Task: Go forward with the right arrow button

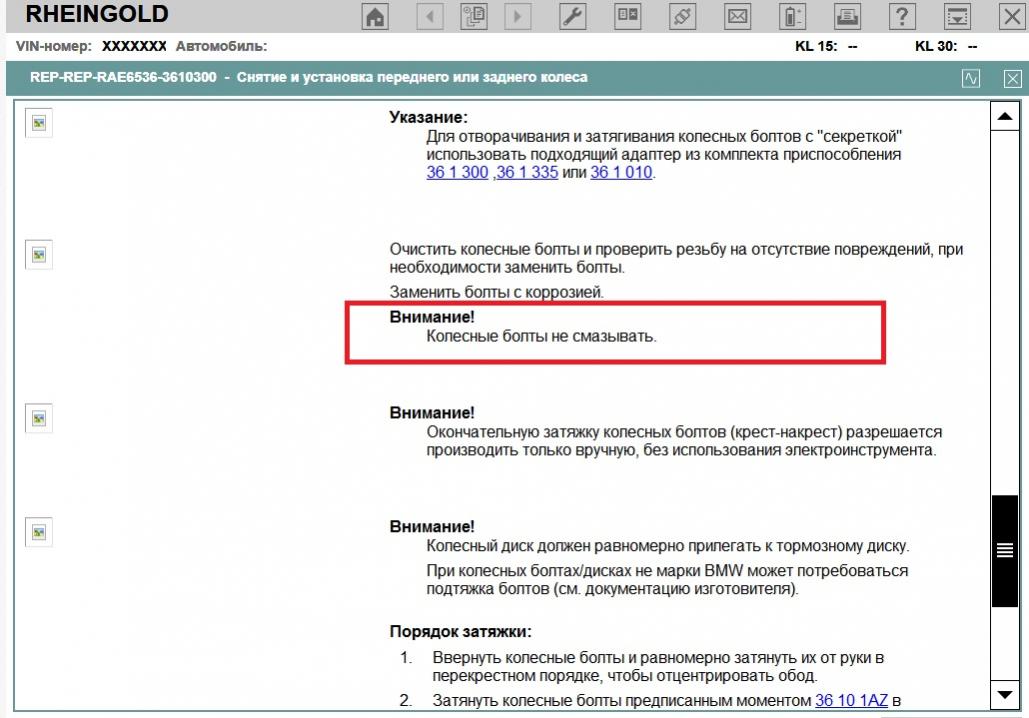Action: pos(518,17)
